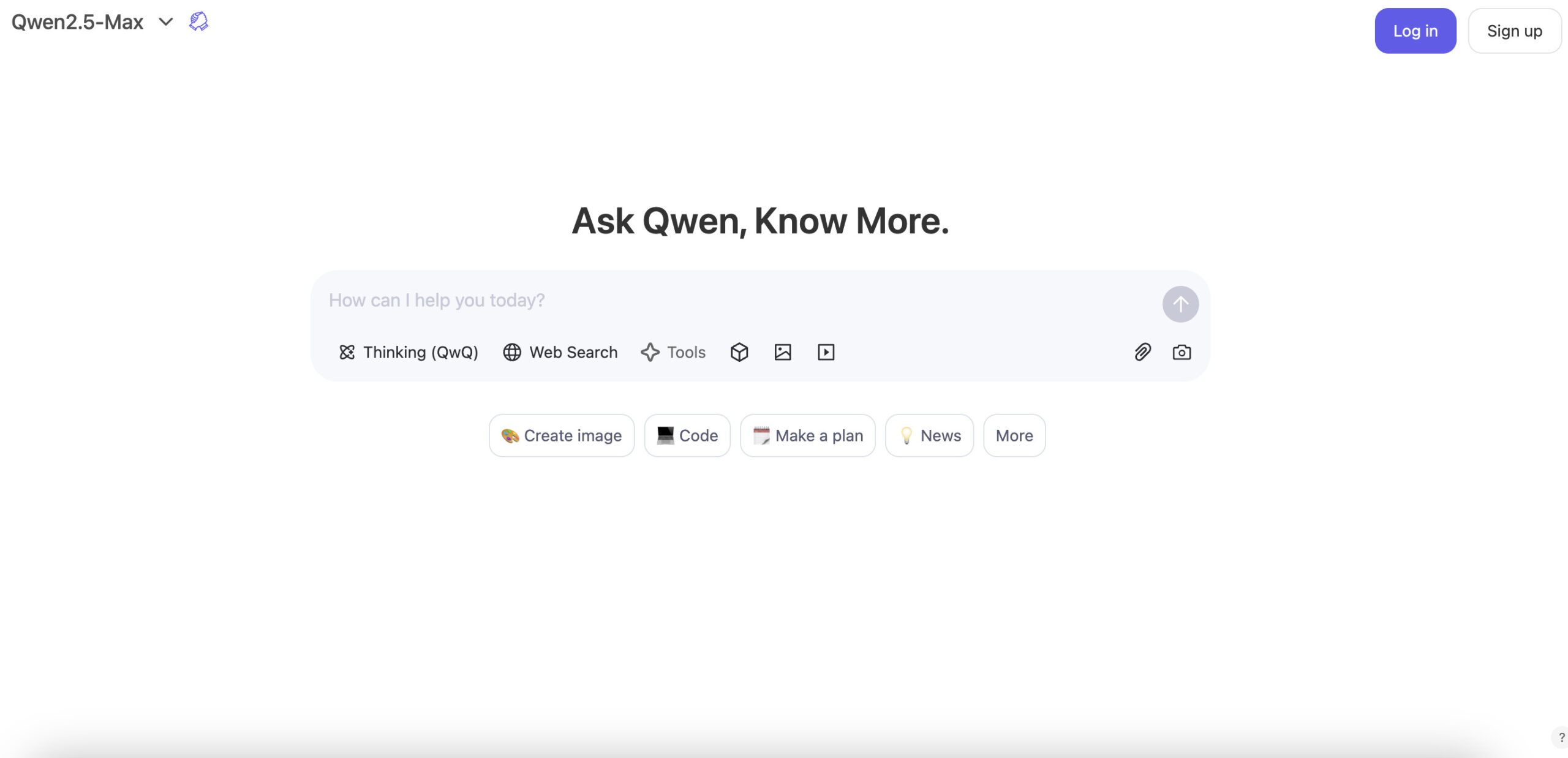Focus the 'How can I help you today?' field
The height and width of the screenshot is (758, 1568).
(735, 300)
